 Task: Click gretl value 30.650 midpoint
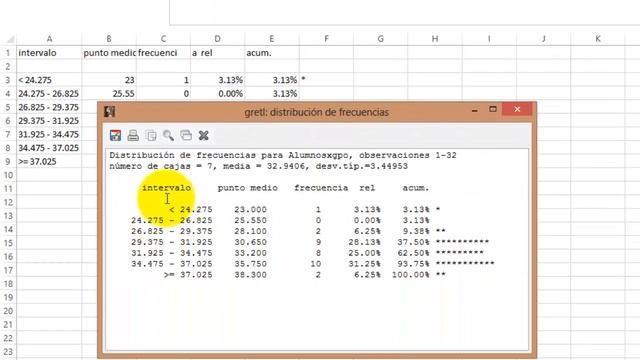tap(250, 242)
